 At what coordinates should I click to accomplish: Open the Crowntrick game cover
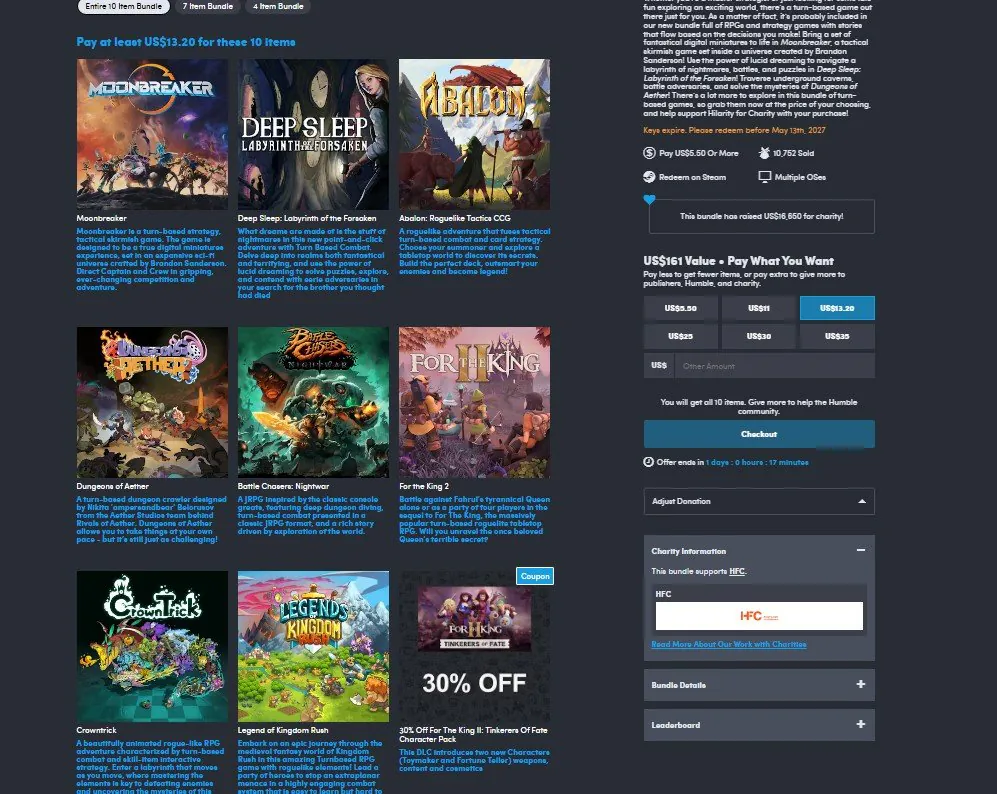(x=152, y=646)
